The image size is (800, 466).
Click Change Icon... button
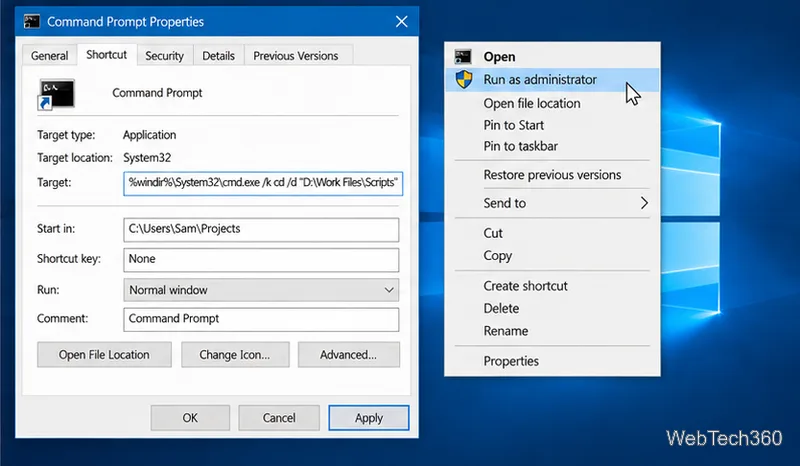(x=235, y=355)
